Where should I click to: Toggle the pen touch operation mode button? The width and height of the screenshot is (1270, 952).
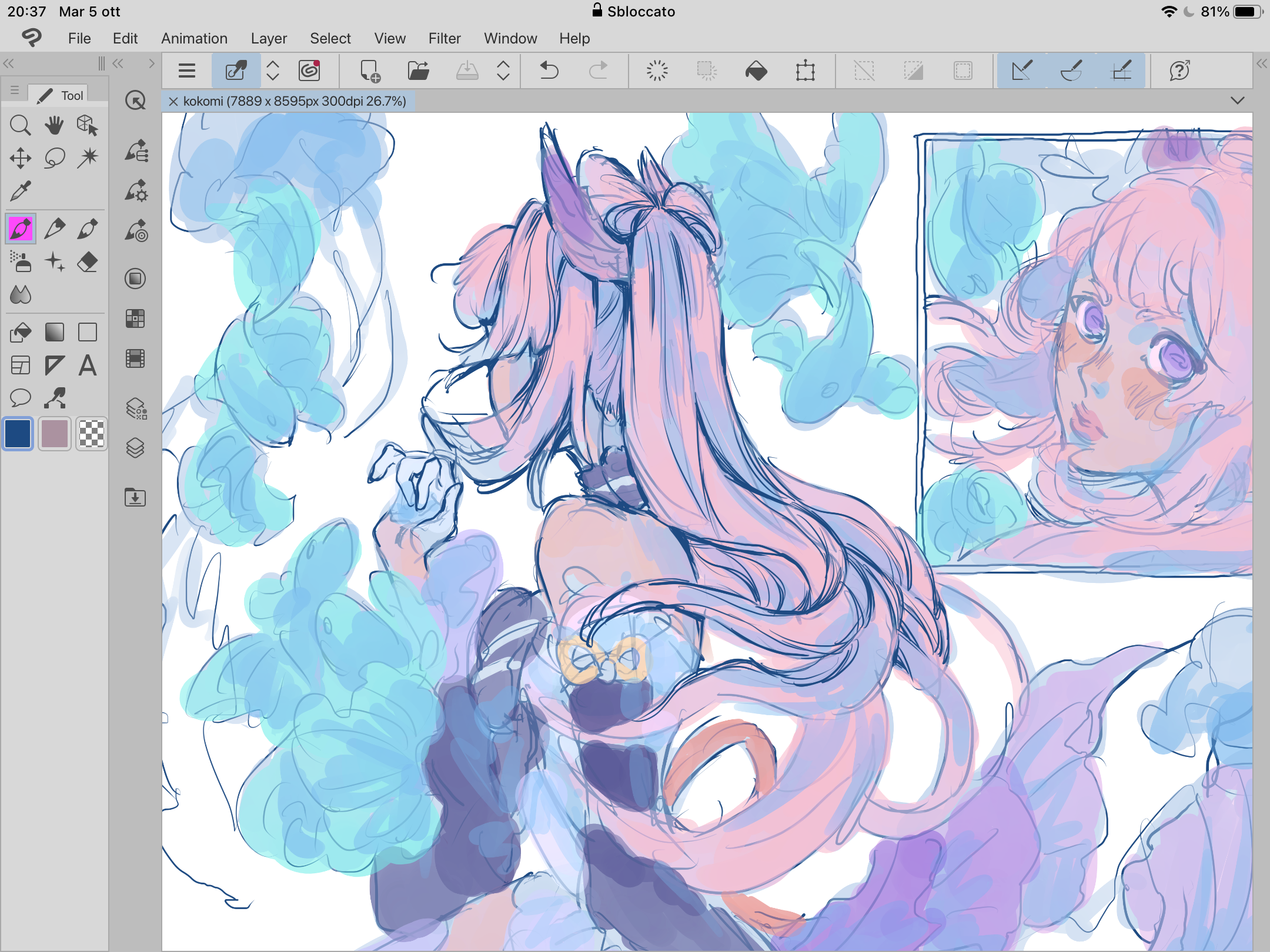click(x=236, y=71)
